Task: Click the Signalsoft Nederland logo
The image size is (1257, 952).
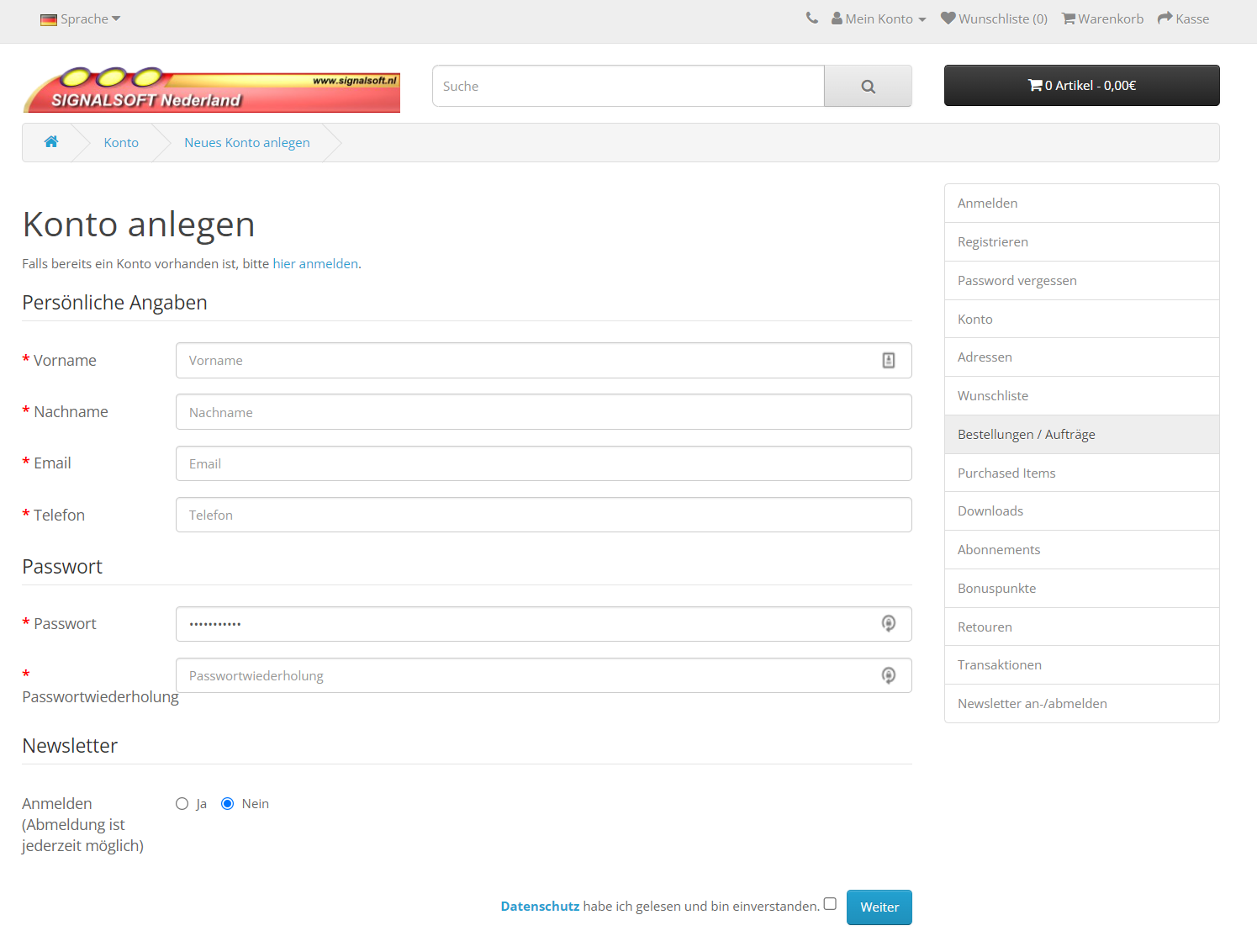Action: (212, 89)
